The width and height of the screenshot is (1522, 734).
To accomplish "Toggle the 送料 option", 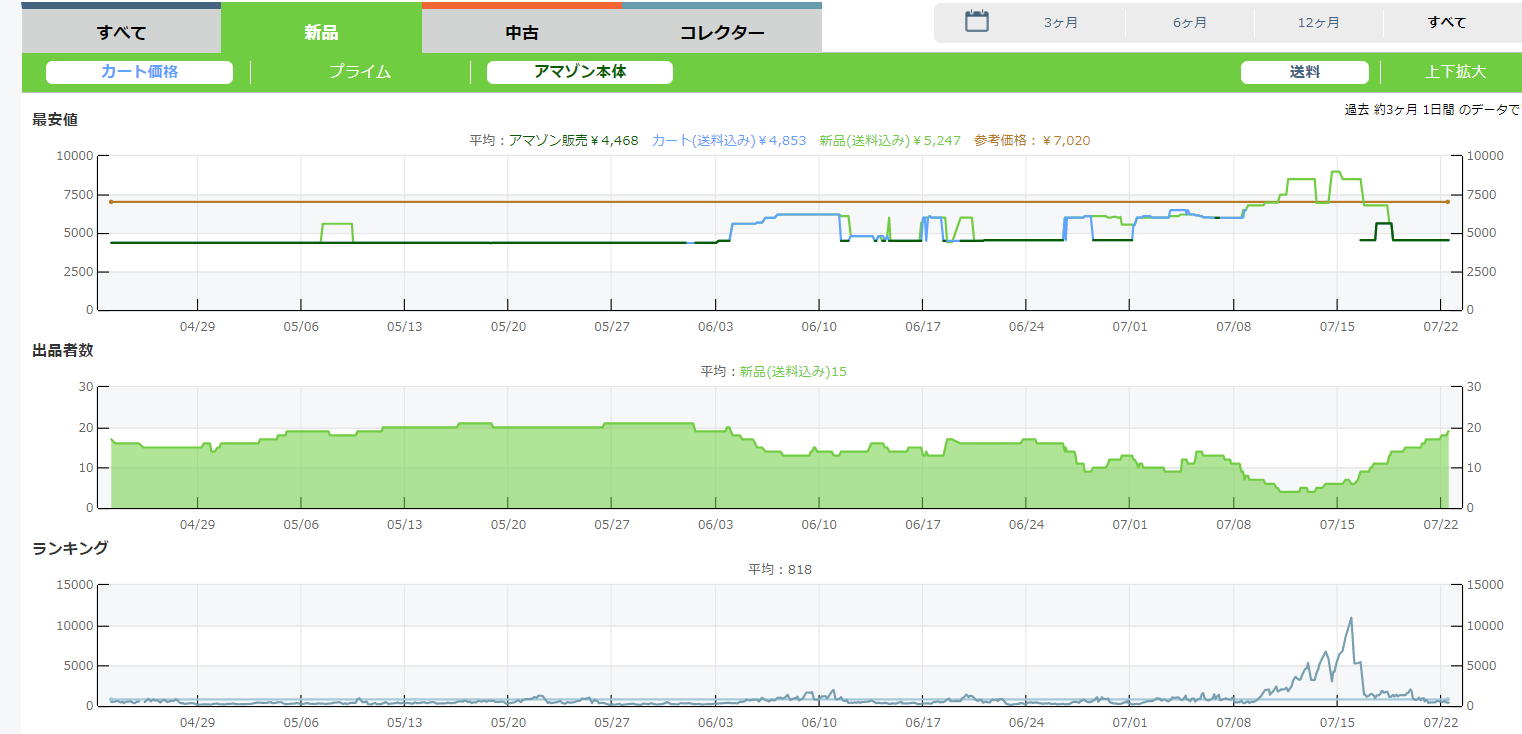I will (1304, 72).
